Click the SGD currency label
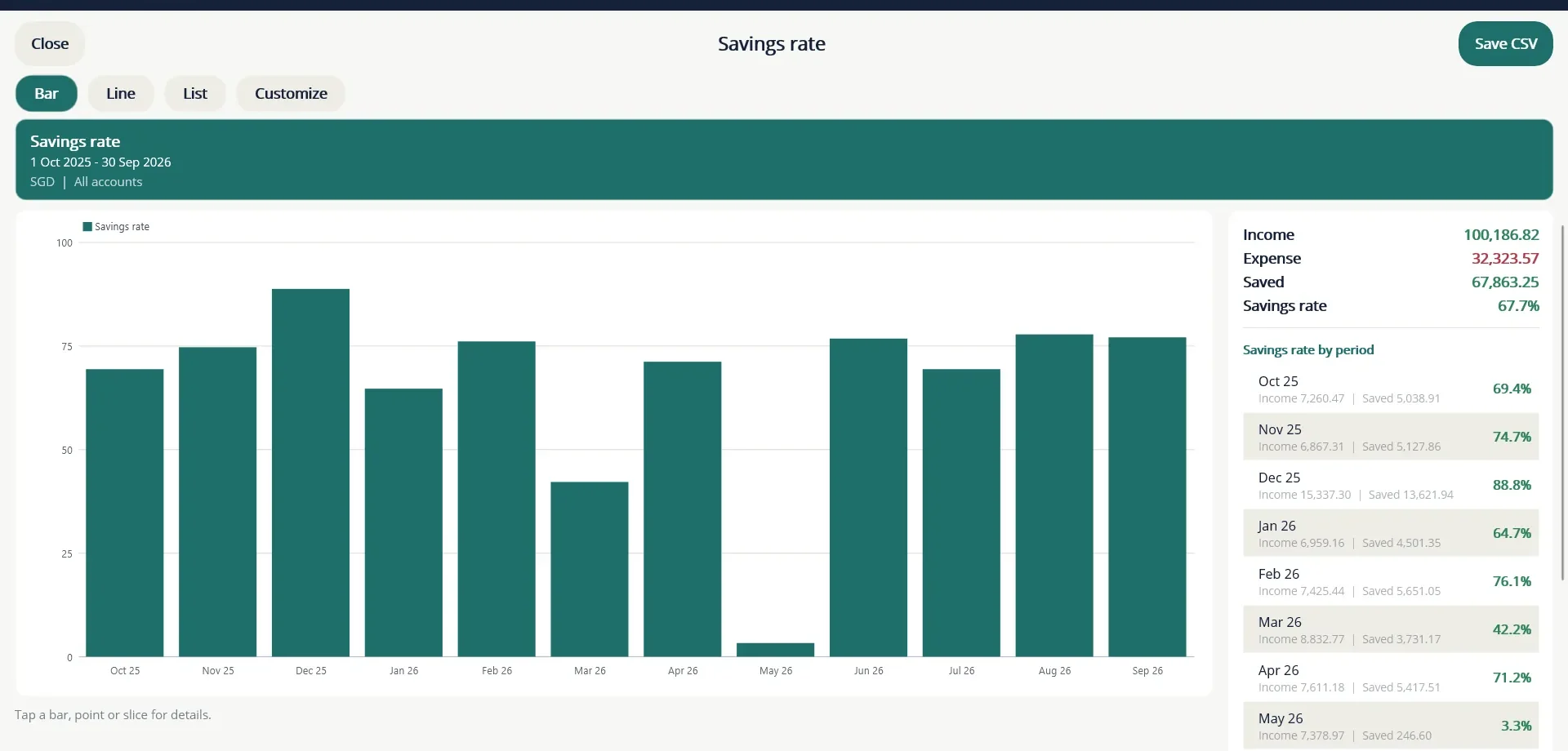This screenshot has height=751, width=1568. pos(42,182)
